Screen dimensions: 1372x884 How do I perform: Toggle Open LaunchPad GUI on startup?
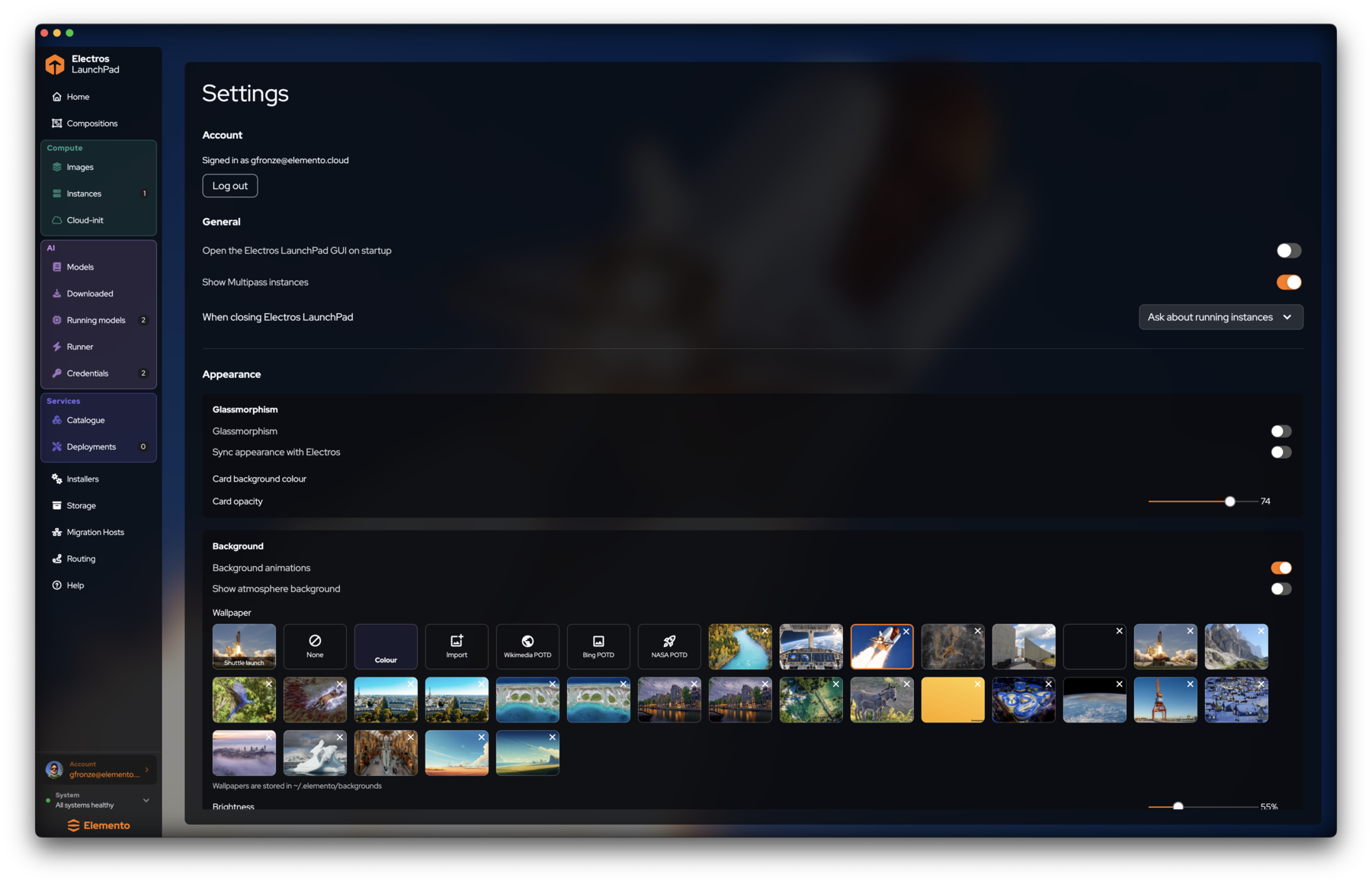[1288, 251]
